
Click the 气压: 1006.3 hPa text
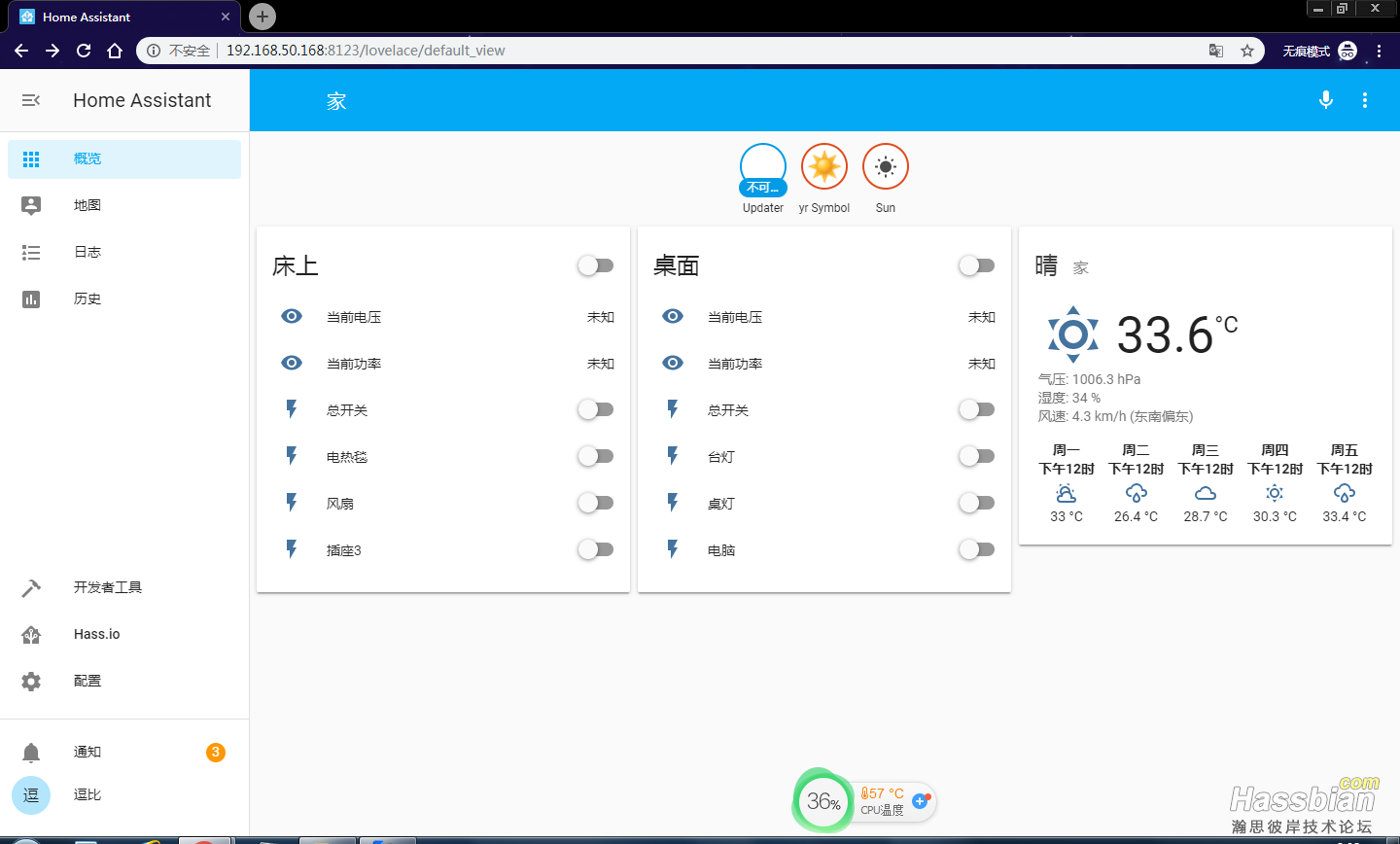[1089, 379]
